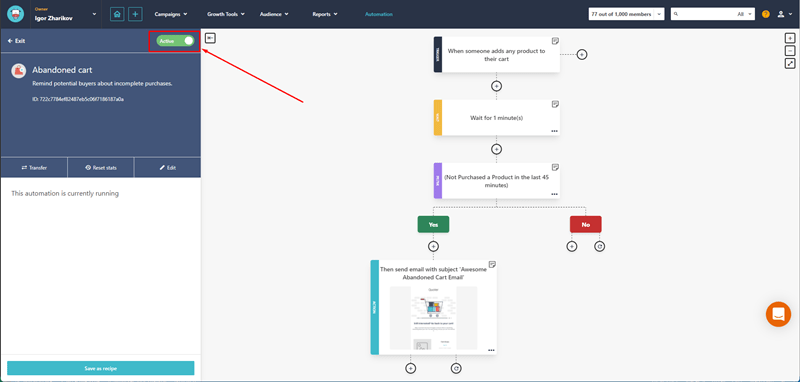Open the home icon button
Viewport: 800px width, 382px height.
[117, 14]
